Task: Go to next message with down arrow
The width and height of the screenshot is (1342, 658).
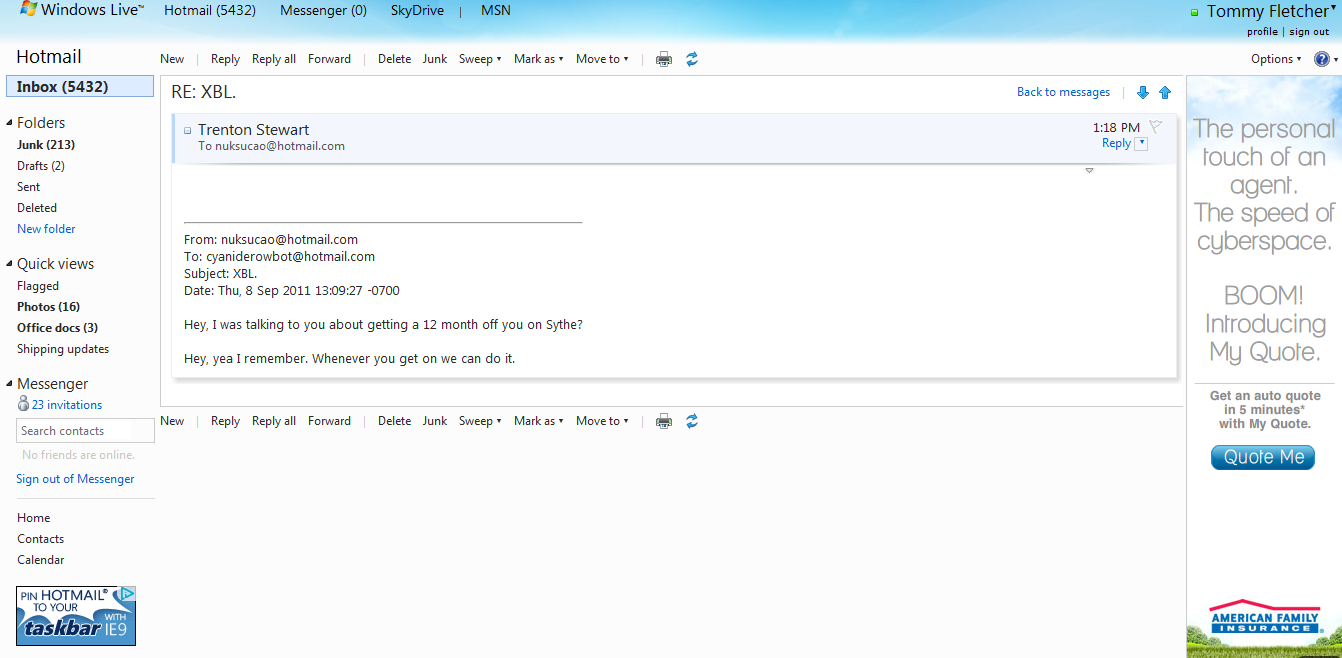Action: pos(1143,92)
